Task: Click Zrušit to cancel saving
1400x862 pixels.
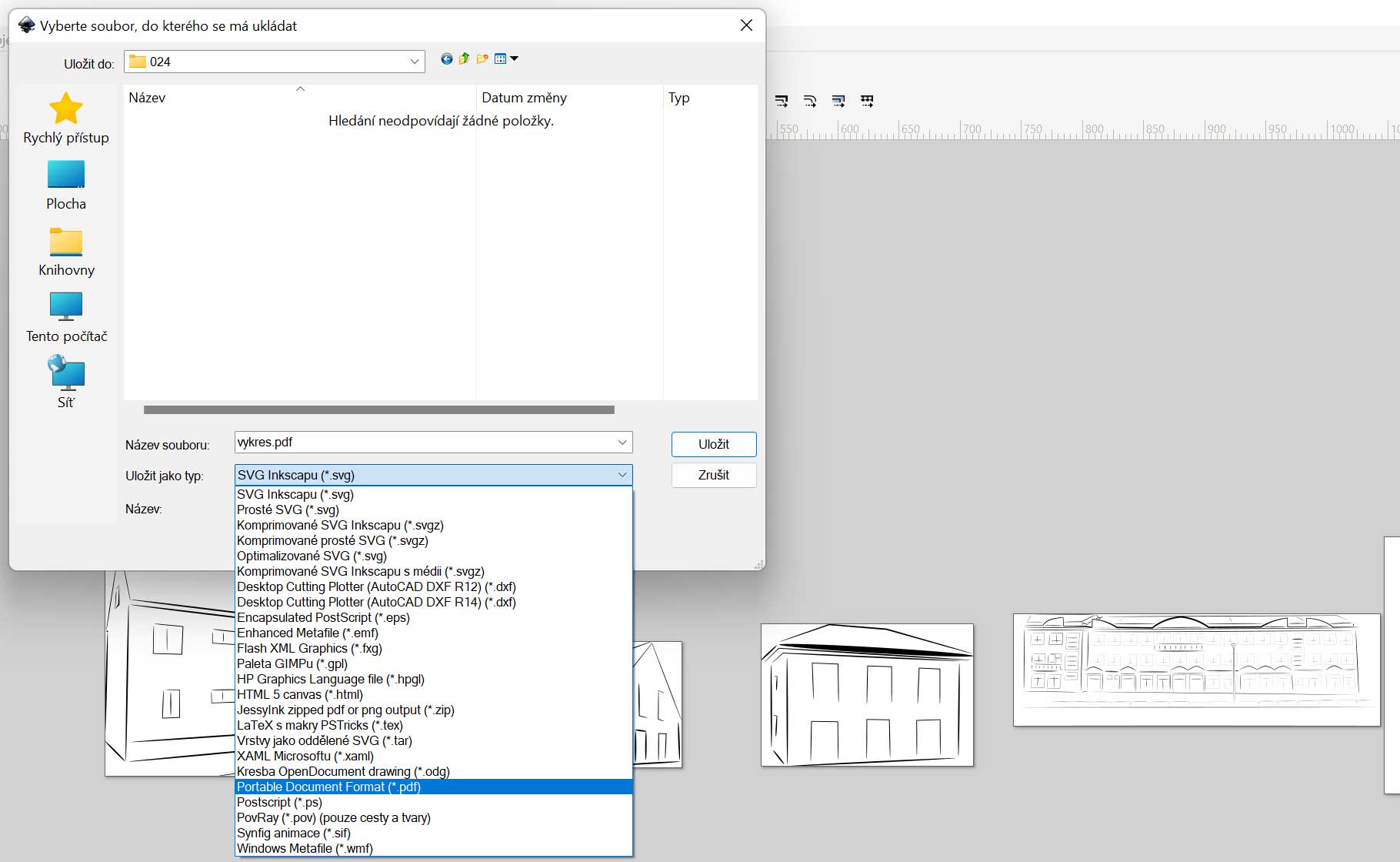Action: (713, 475)
